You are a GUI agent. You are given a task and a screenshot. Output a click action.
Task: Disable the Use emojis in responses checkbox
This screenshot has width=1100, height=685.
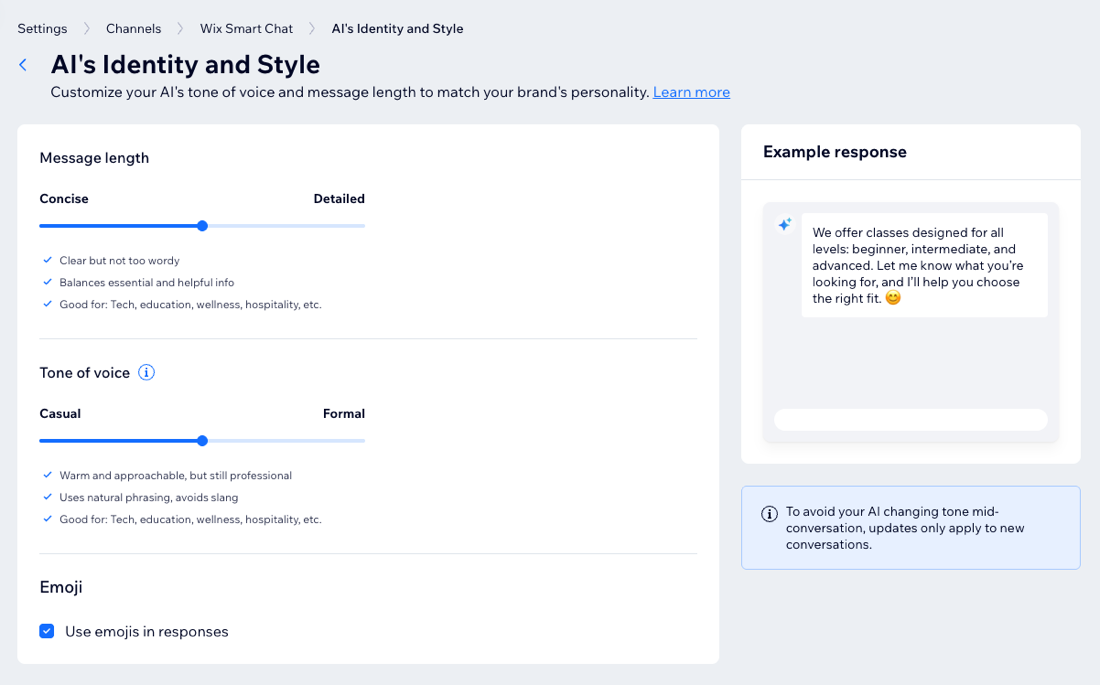click(46, 631)
